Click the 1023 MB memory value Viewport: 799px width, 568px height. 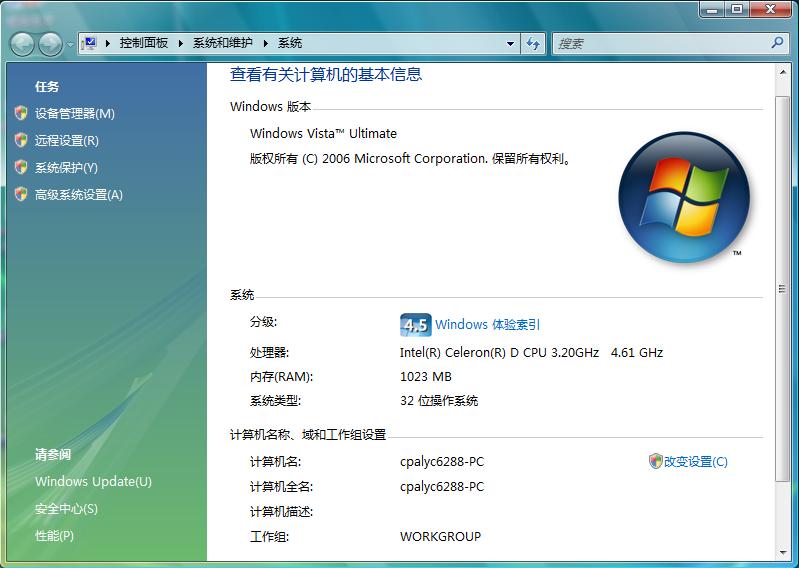tap(426, 376)
